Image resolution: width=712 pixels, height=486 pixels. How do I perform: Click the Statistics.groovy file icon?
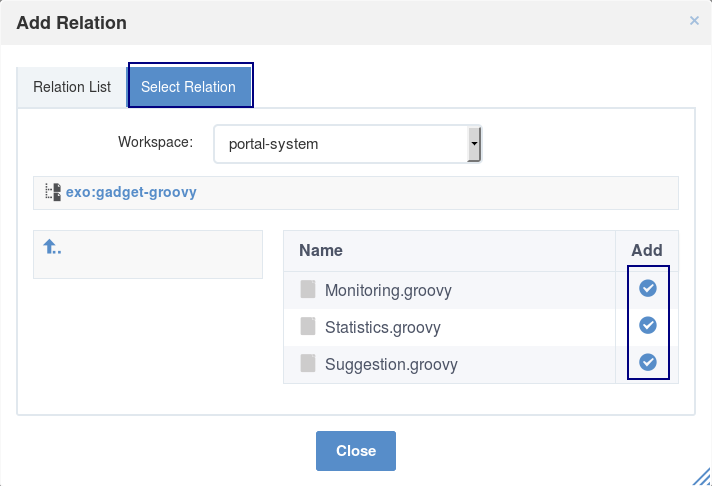pyautogui.click(x=308, y=326)
